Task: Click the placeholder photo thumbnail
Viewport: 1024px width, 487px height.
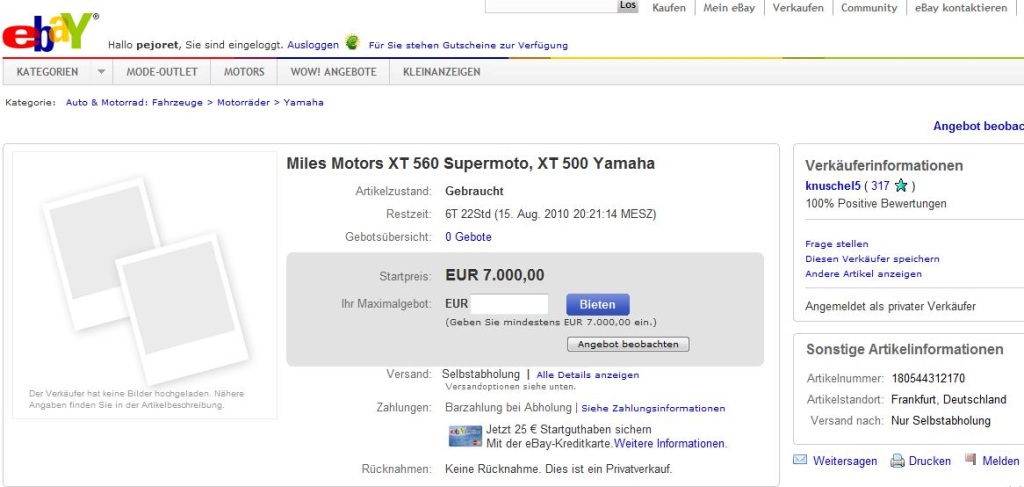Action: [145, 280]
